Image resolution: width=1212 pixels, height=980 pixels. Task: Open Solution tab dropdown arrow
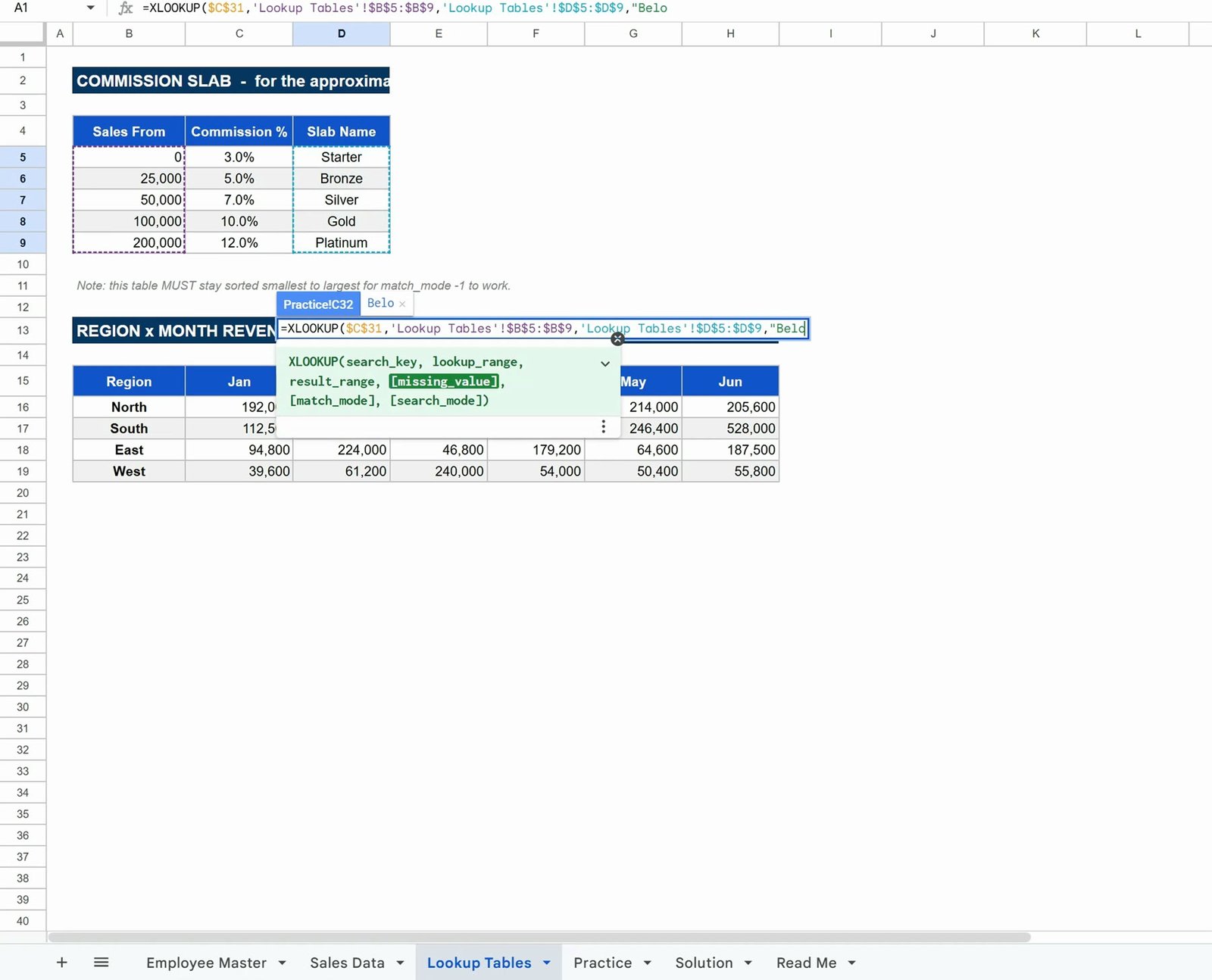pyautogui.click(x=748, y=963)
